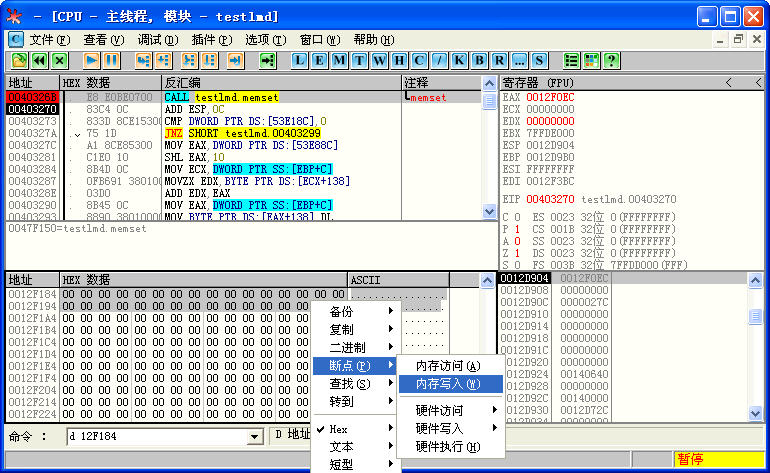Click dump pane scrollbar up arrow

(487, 280)
